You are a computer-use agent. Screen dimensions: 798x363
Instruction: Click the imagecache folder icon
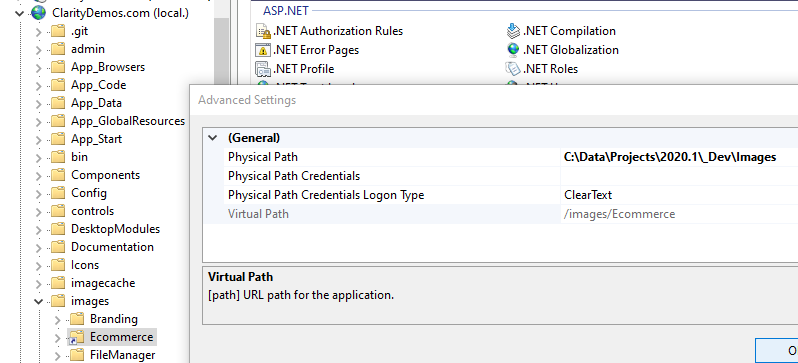point(58,283)
